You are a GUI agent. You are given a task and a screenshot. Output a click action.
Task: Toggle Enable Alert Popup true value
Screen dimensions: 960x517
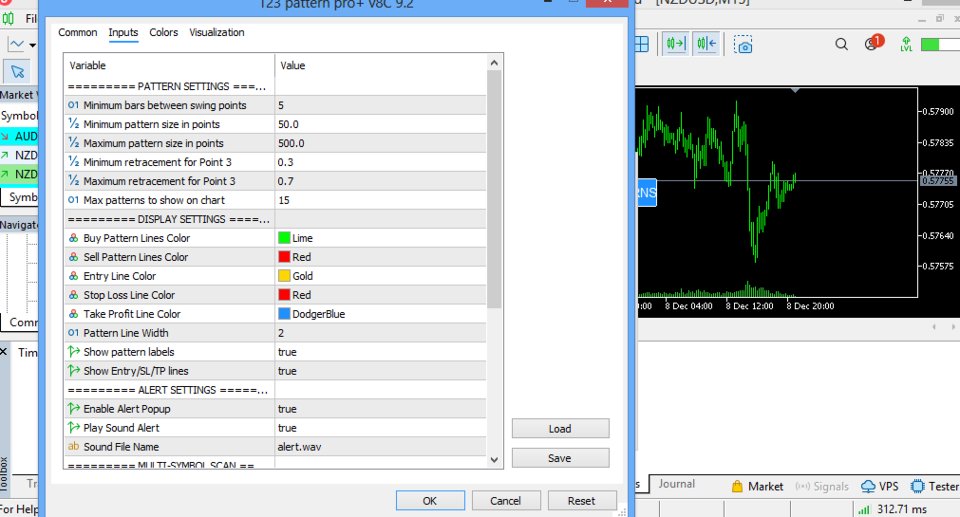coord(380,409)
